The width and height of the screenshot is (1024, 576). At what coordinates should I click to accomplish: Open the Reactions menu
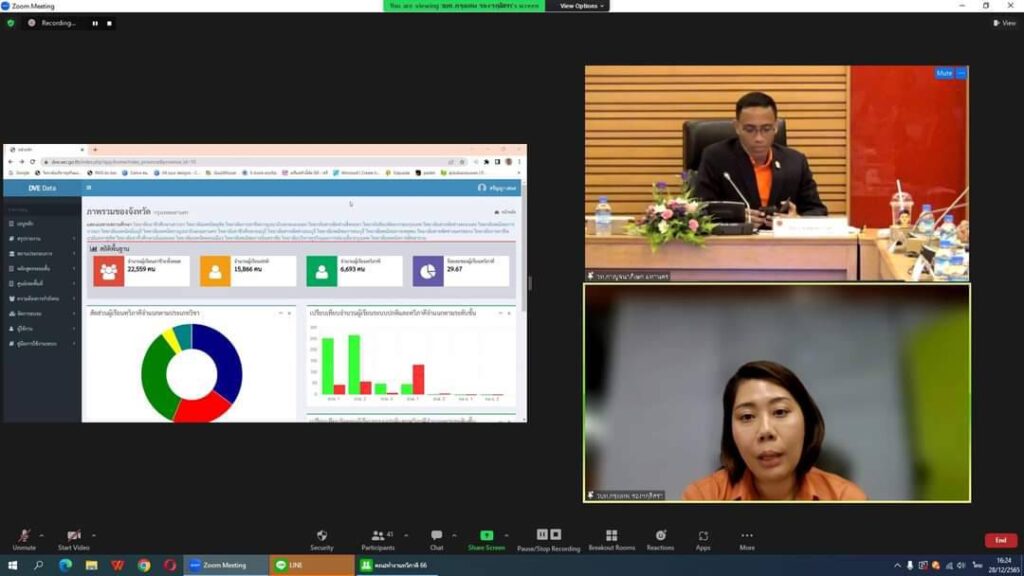coord(660,536)
